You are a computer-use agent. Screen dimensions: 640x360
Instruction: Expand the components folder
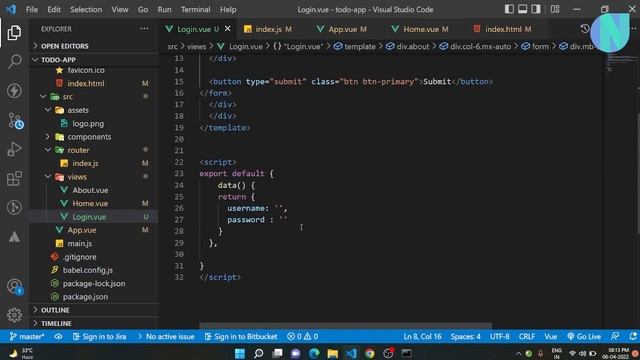click(94, 137)
